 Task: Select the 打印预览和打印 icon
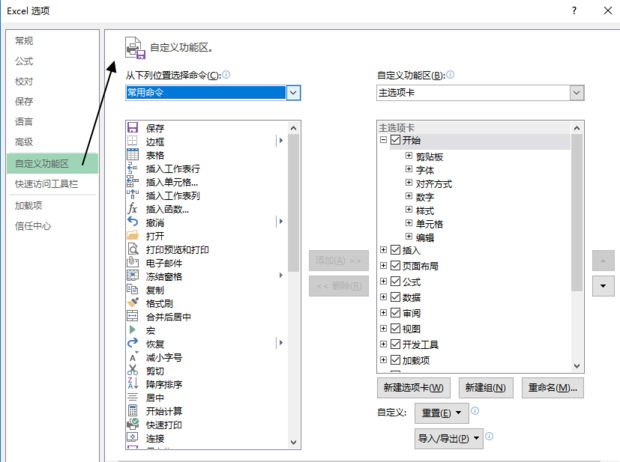(x=132, y=249)
